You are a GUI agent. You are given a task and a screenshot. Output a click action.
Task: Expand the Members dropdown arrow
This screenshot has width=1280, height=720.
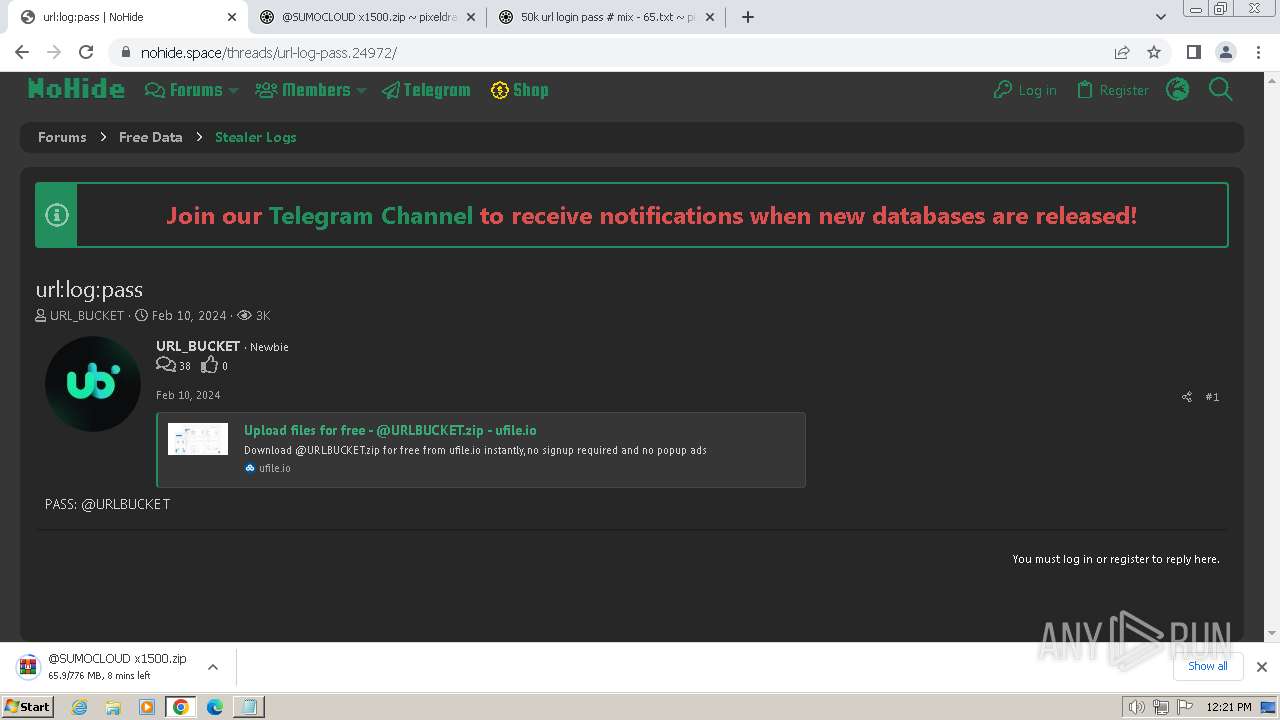[362, 90]
